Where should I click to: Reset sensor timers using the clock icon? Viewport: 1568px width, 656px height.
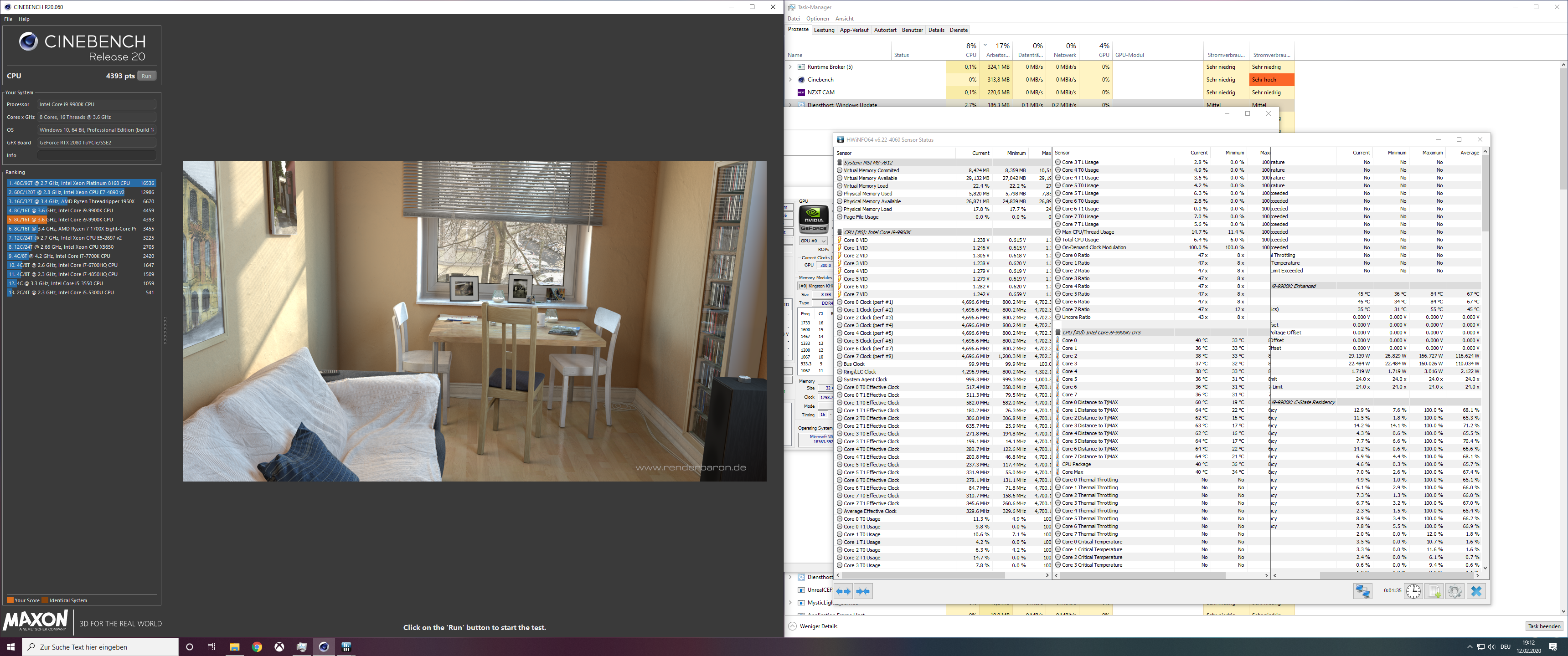1413,591
